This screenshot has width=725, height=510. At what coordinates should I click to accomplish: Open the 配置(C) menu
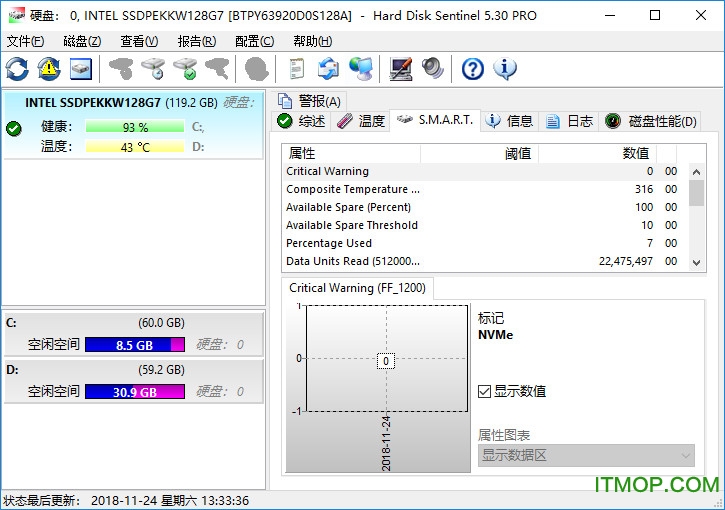(254, 41)
